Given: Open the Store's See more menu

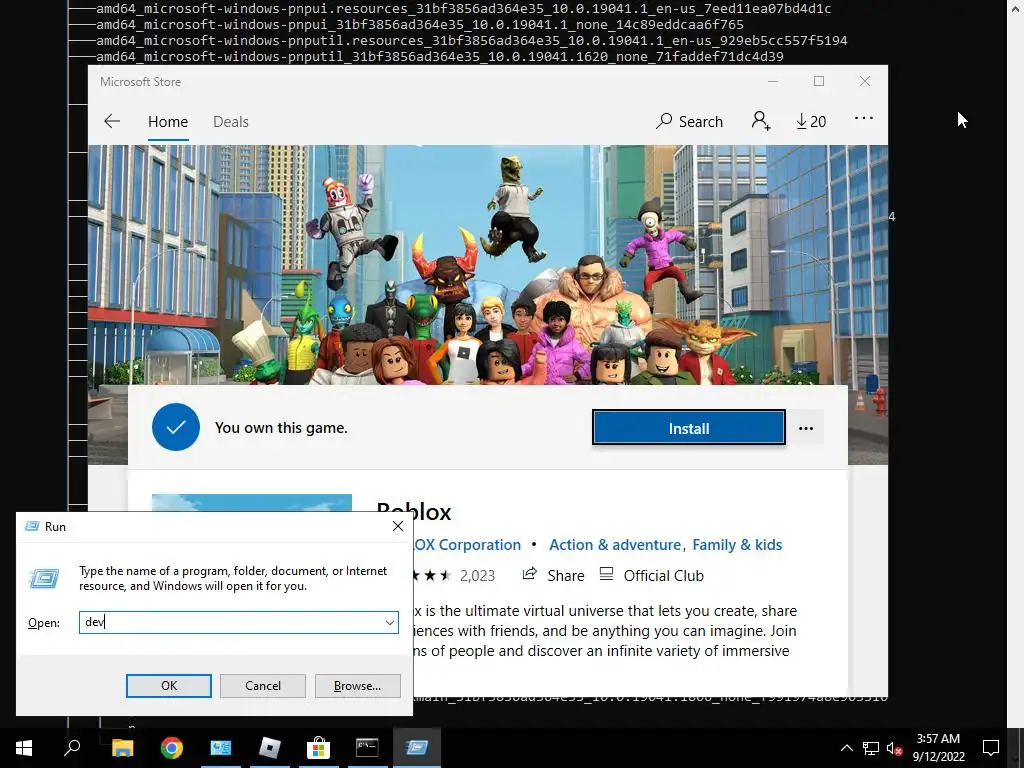Looking at the screenshot, I should 864,118.
